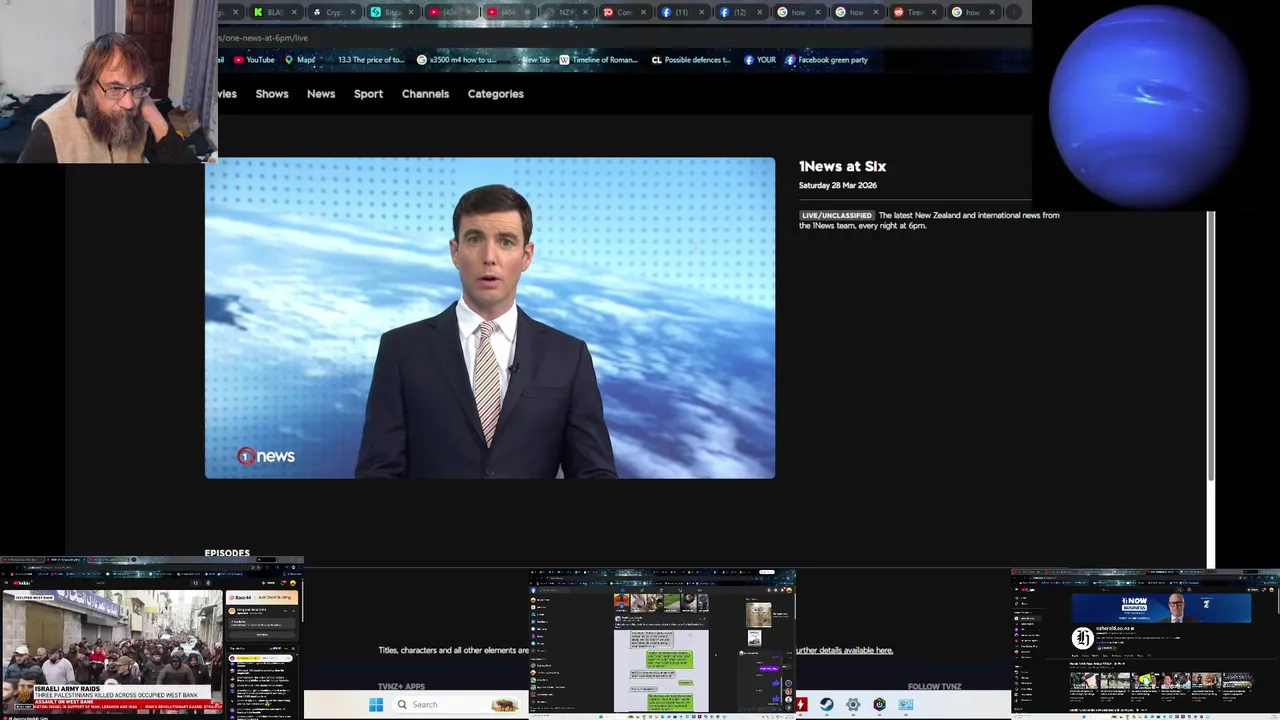Click the 1News at Six title
Image resolution: width=1280 pixels, height=720 pixels.
pos(842,167)
